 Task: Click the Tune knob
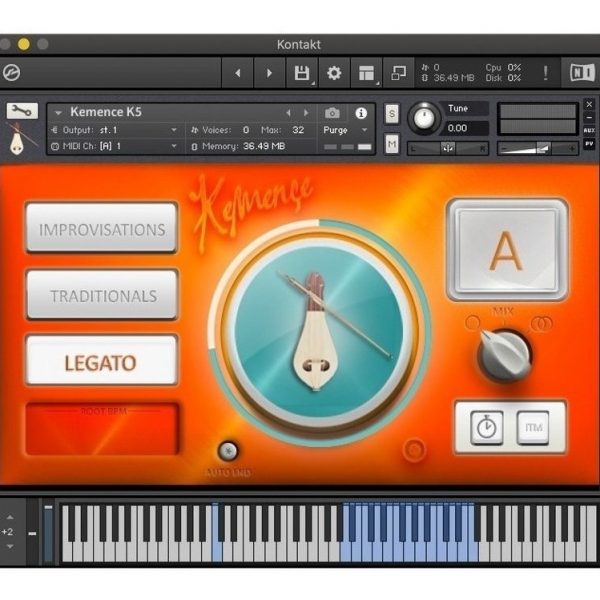pos(424,118)
